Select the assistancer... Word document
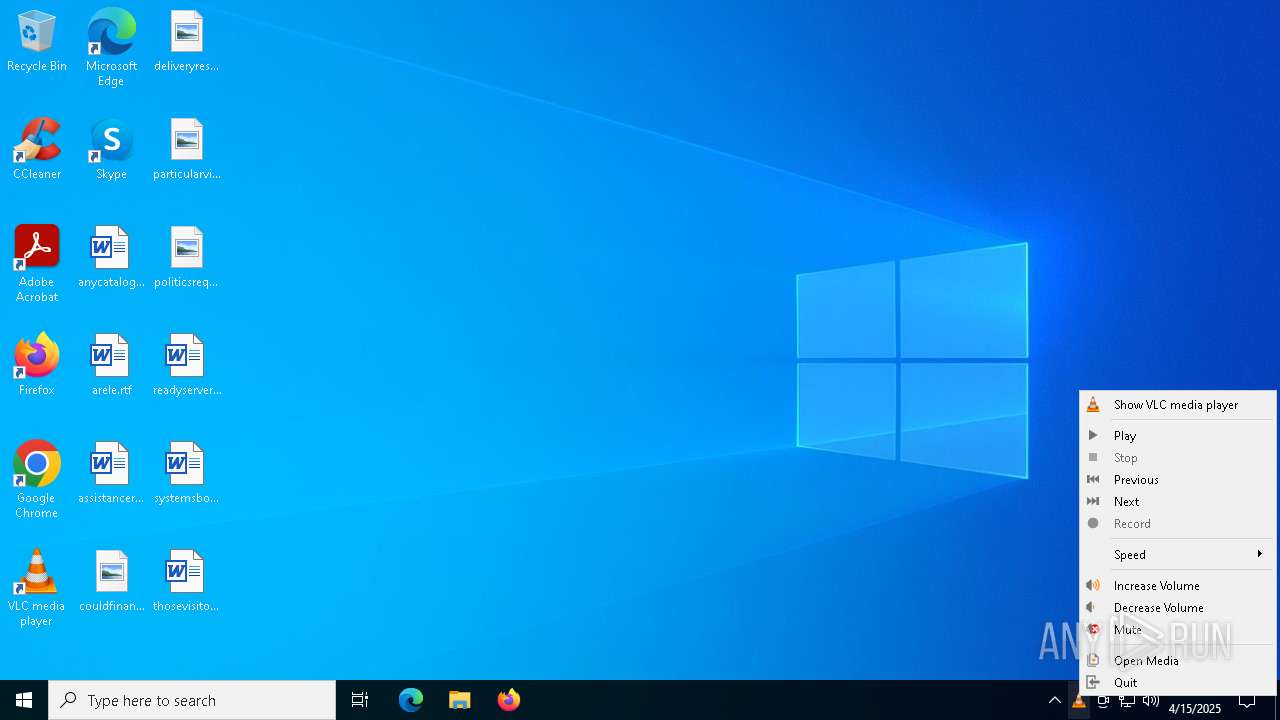The width and height of the screenshot is (1280, 720). (111, 474)
